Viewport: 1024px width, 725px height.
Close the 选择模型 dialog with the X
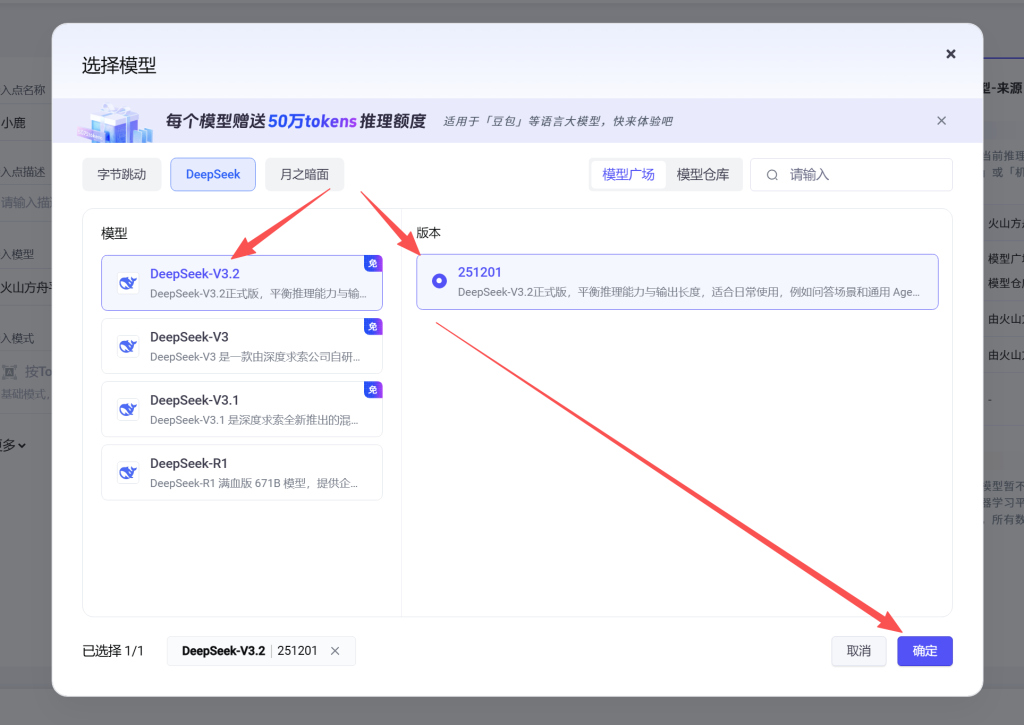(x=950, y=54)
